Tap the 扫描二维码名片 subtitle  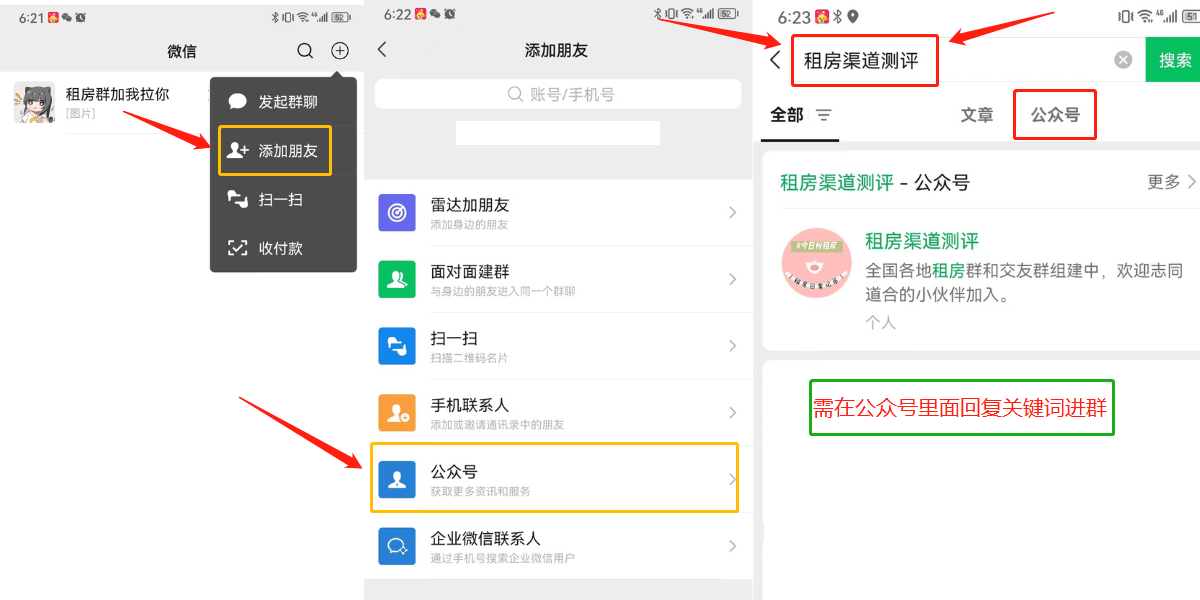(470, 358)
